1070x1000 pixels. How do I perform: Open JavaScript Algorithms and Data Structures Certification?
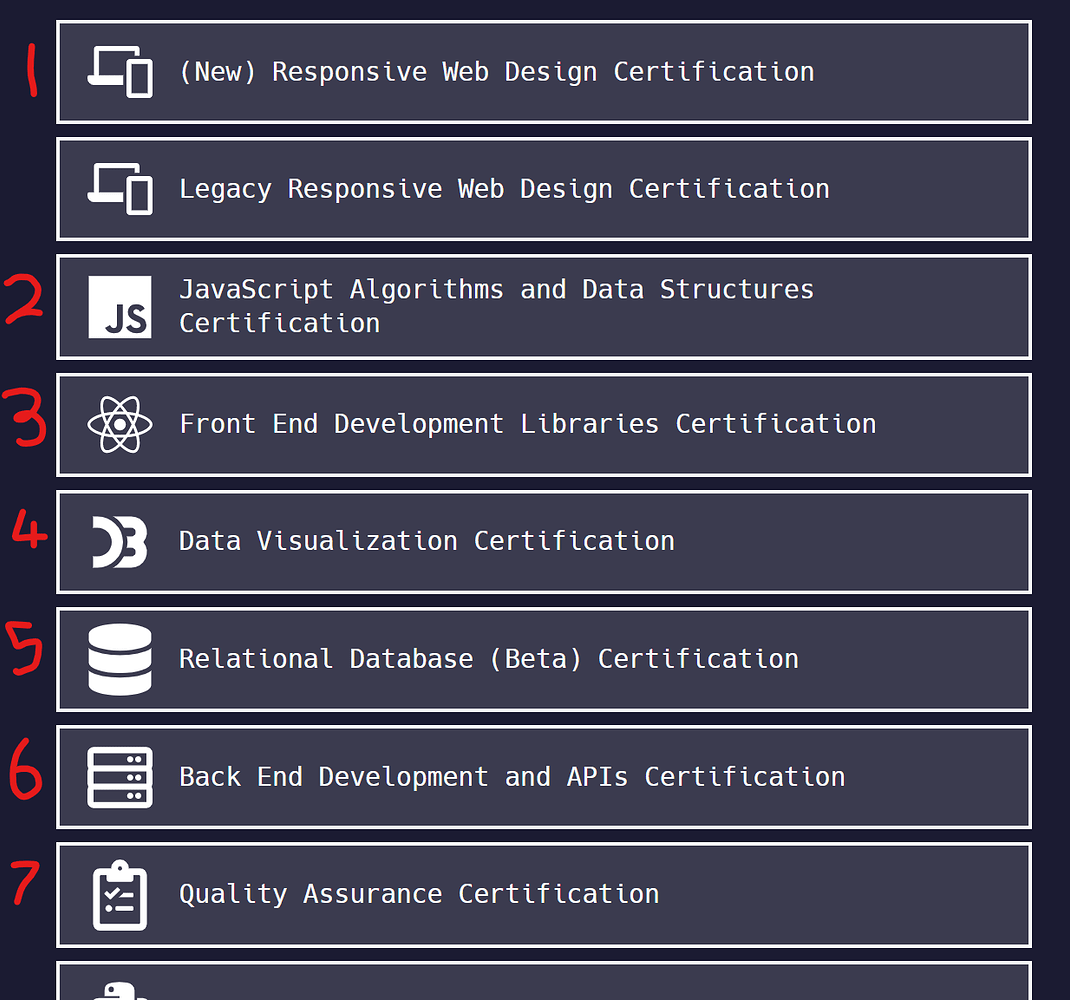pyautogui.click(x=544, y=306)
